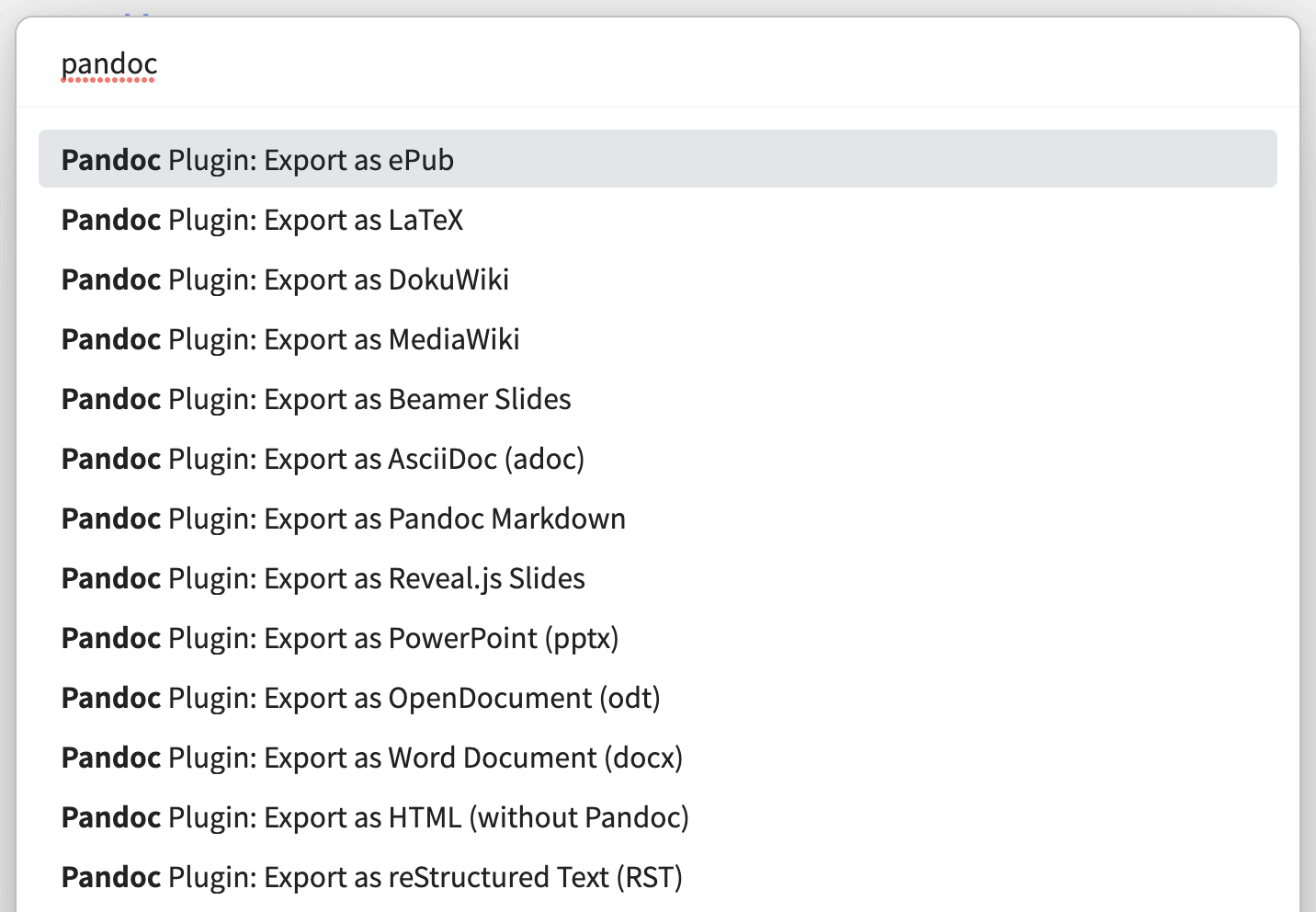Run Export as Reveal.js Slides
This screenshot has width=1316, height=912.
coord(323,578)
